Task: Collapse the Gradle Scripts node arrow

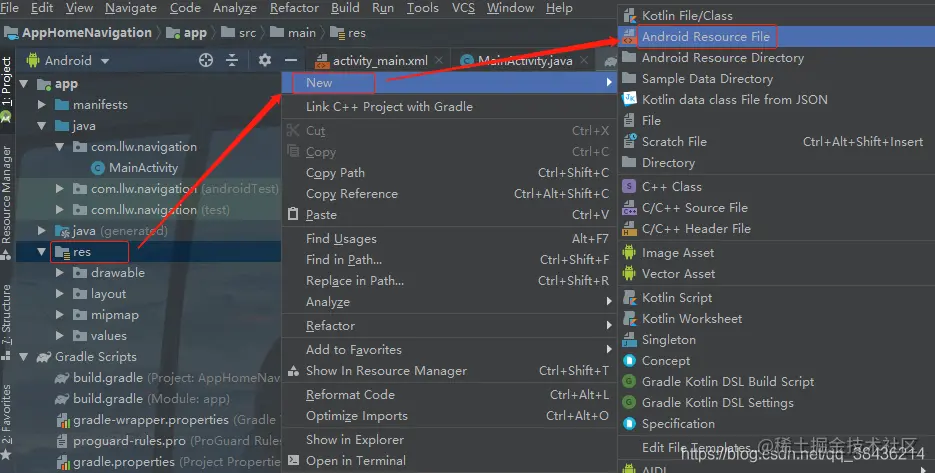Action: tap(24, 357)
